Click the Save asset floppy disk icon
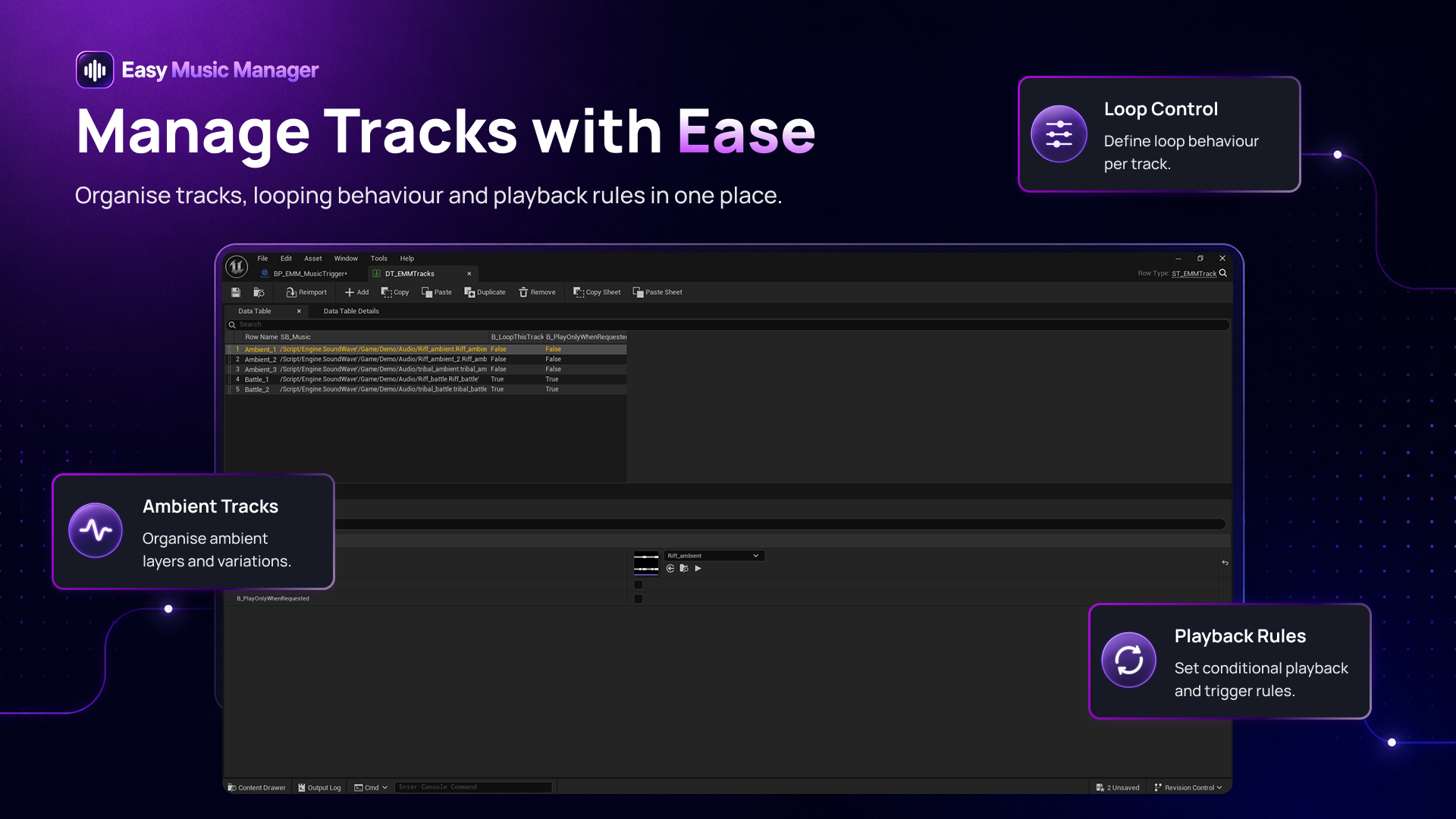 coord(236,292)
